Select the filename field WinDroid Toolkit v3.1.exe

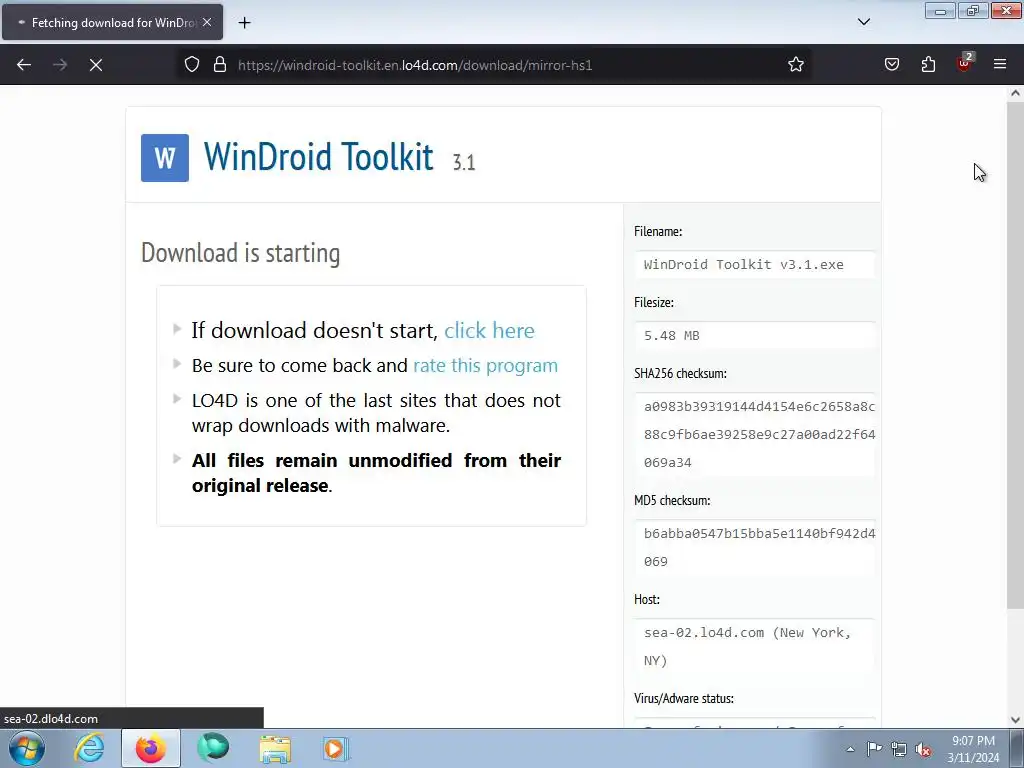754,264
